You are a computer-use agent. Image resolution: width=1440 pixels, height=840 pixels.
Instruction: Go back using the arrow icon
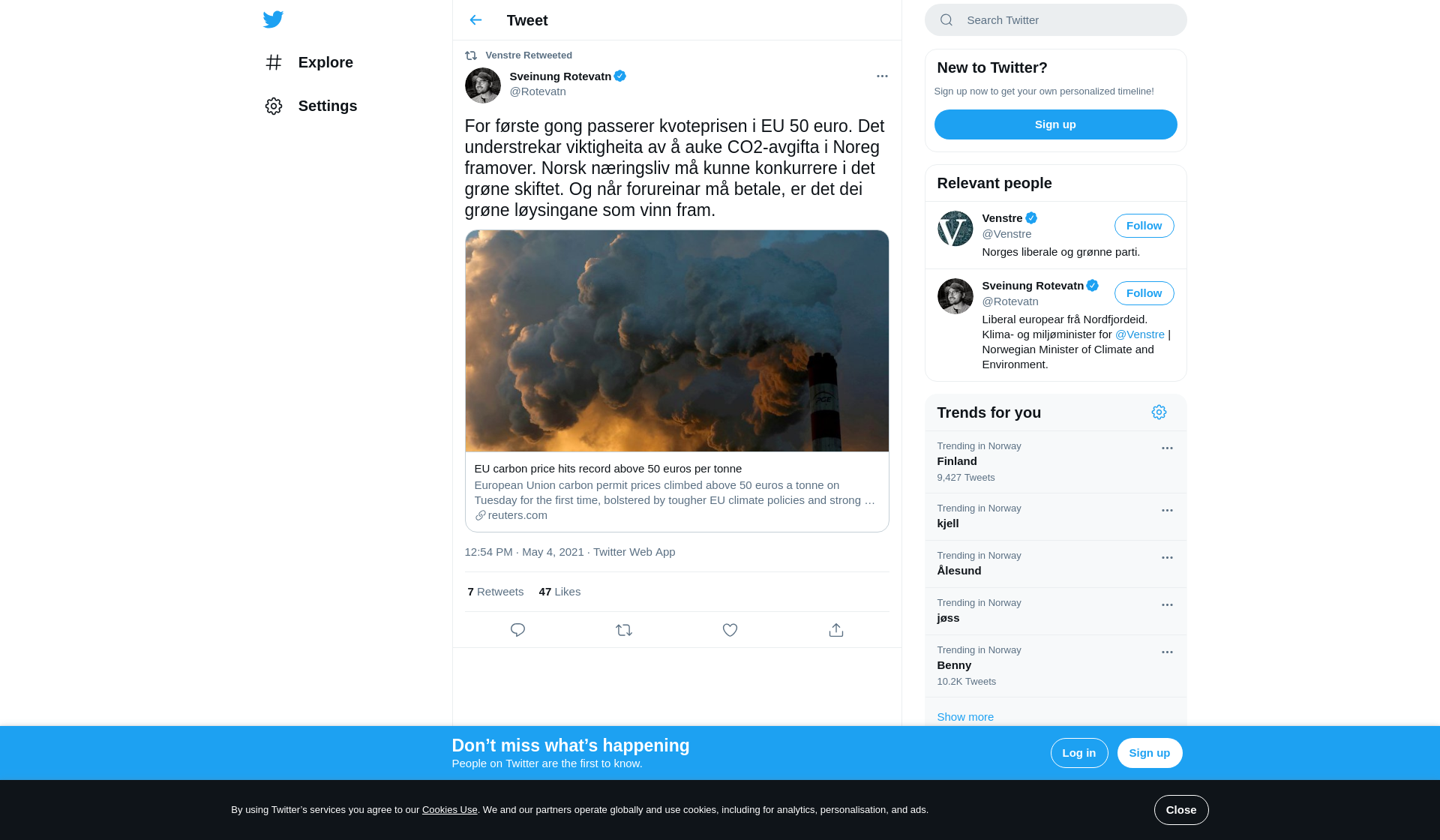coord(475,20)
